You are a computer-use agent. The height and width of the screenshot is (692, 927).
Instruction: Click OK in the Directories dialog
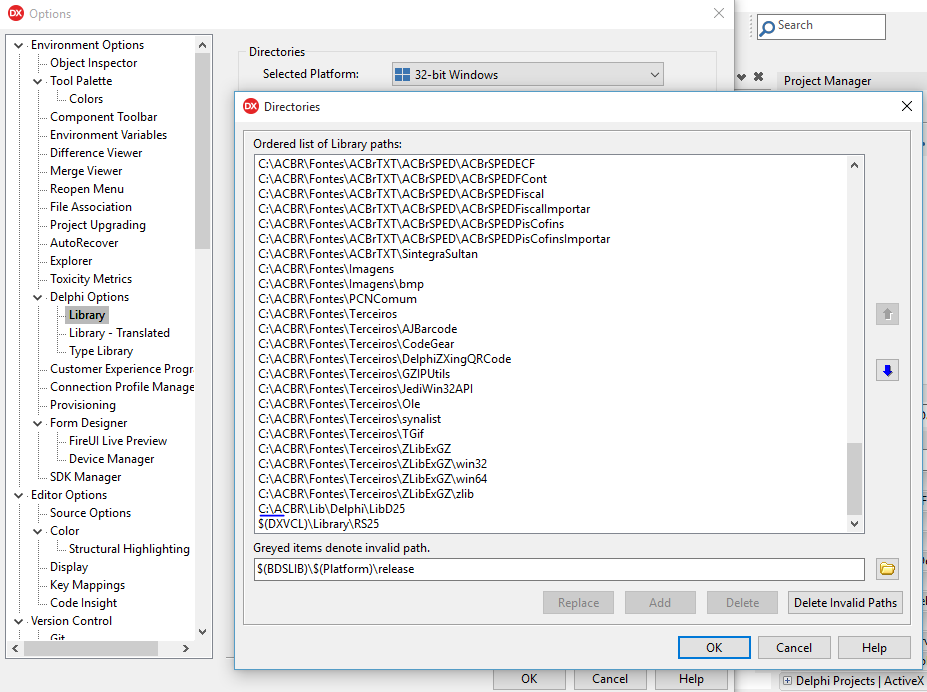(714, 648)
